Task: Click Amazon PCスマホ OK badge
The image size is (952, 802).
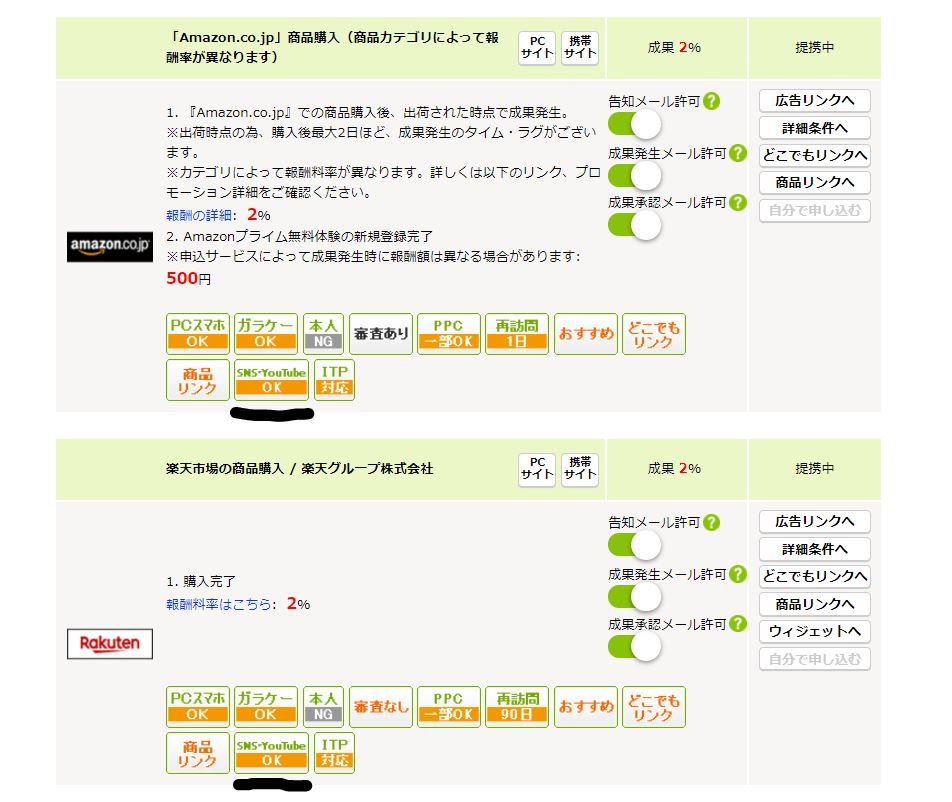Action: (198, 333)
